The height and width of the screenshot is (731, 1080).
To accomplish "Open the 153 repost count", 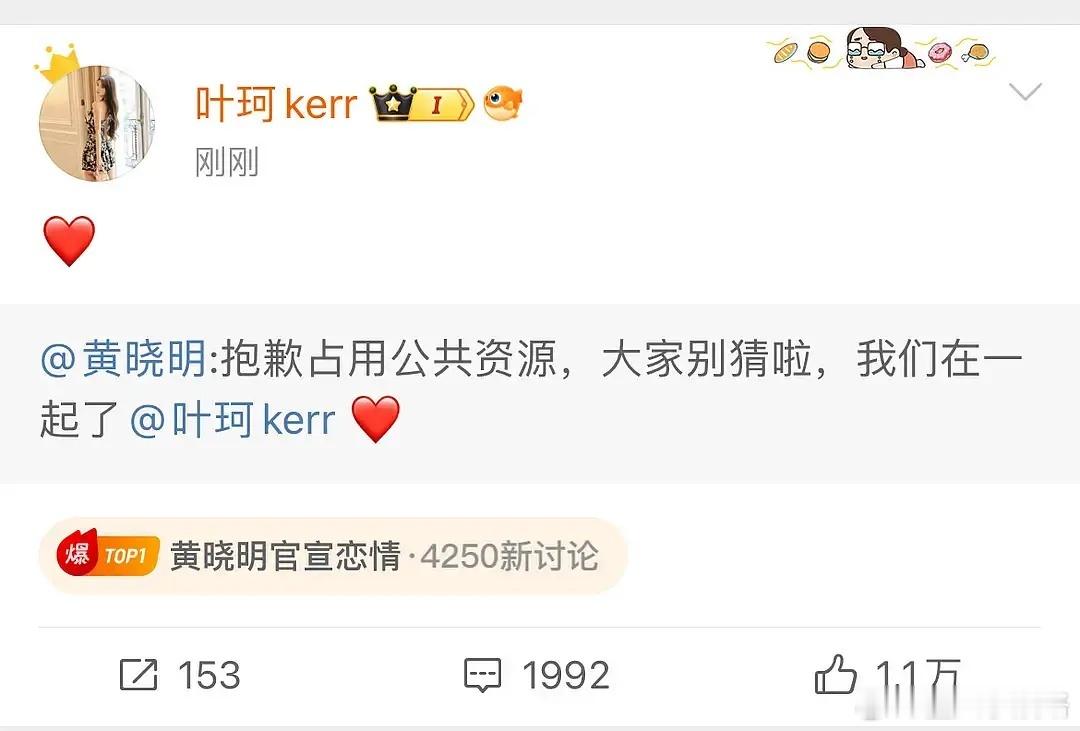I will [x=209, y=675].
